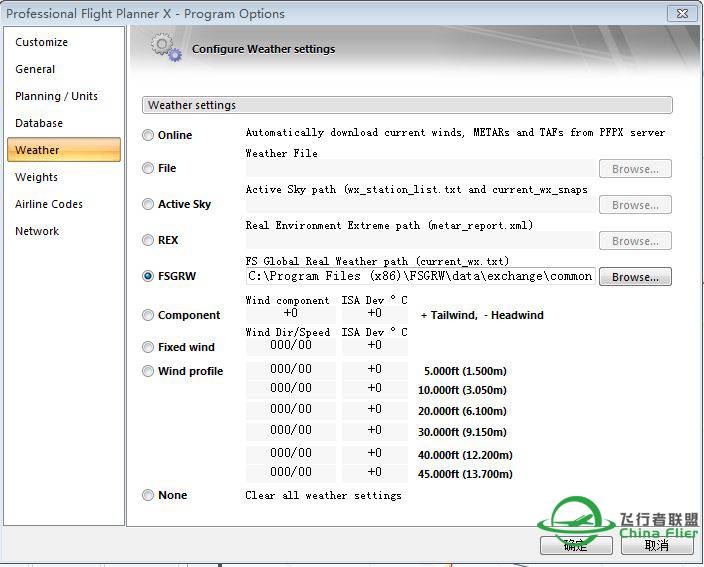
Task: Pick the None weather option
Action: [x=148, y=495]
